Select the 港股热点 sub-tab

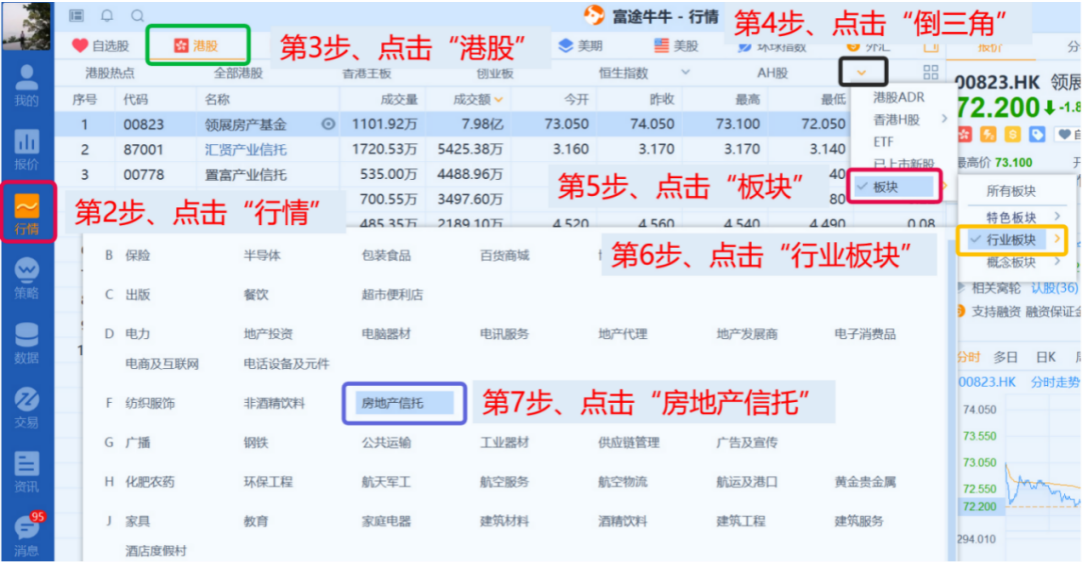109,73
